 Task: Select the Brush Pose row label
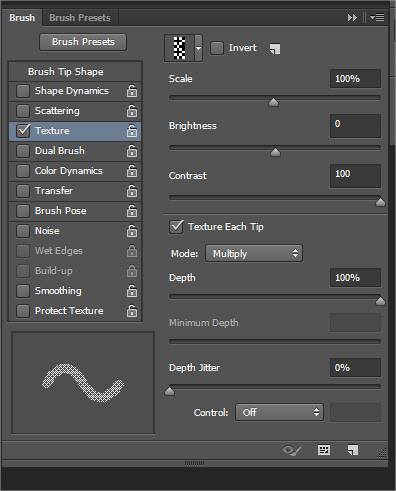click(61, 211)
